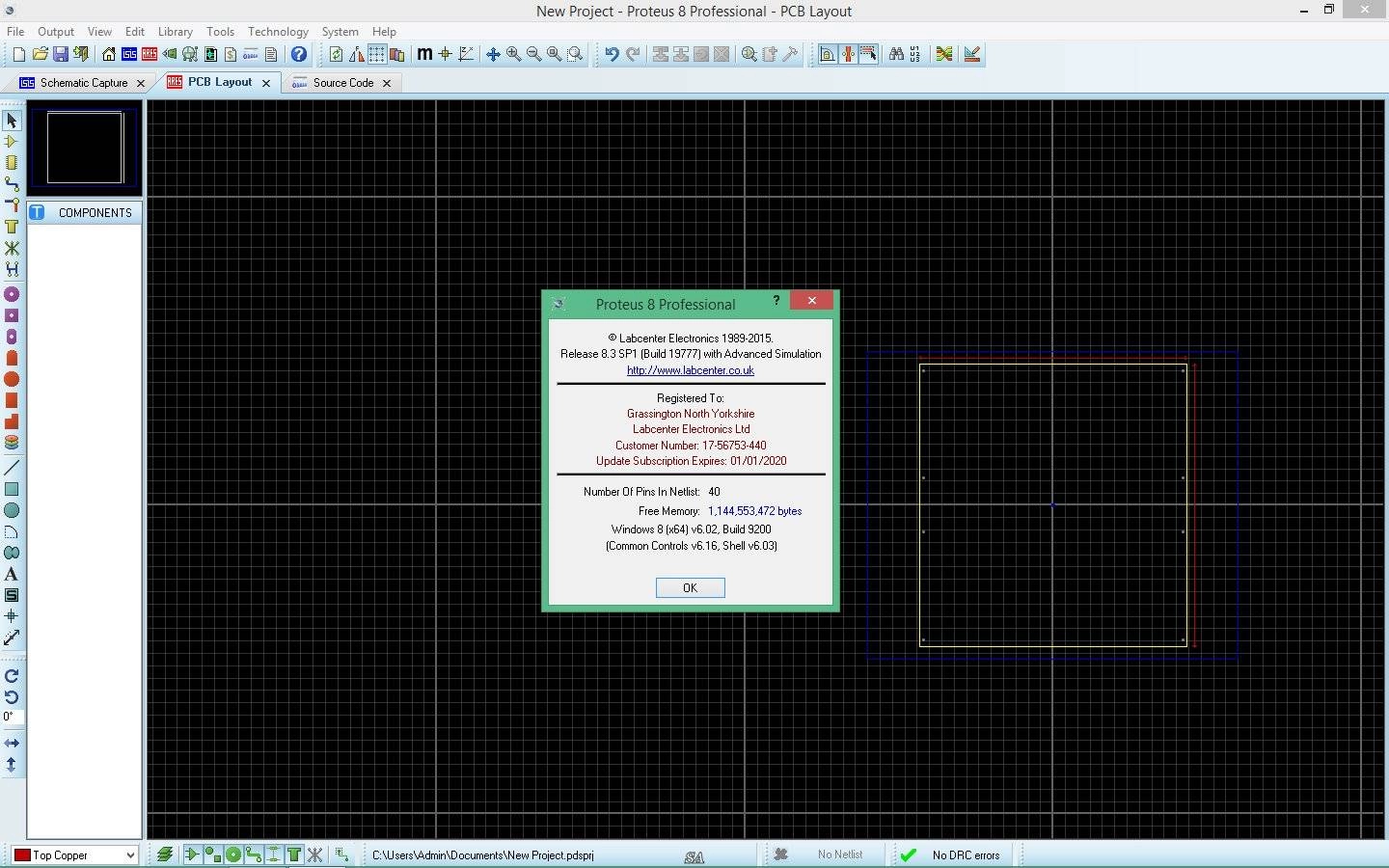Select the Polygonal SMT pad tool
This screenshot has width=1389, height=868.
(12, 421)
